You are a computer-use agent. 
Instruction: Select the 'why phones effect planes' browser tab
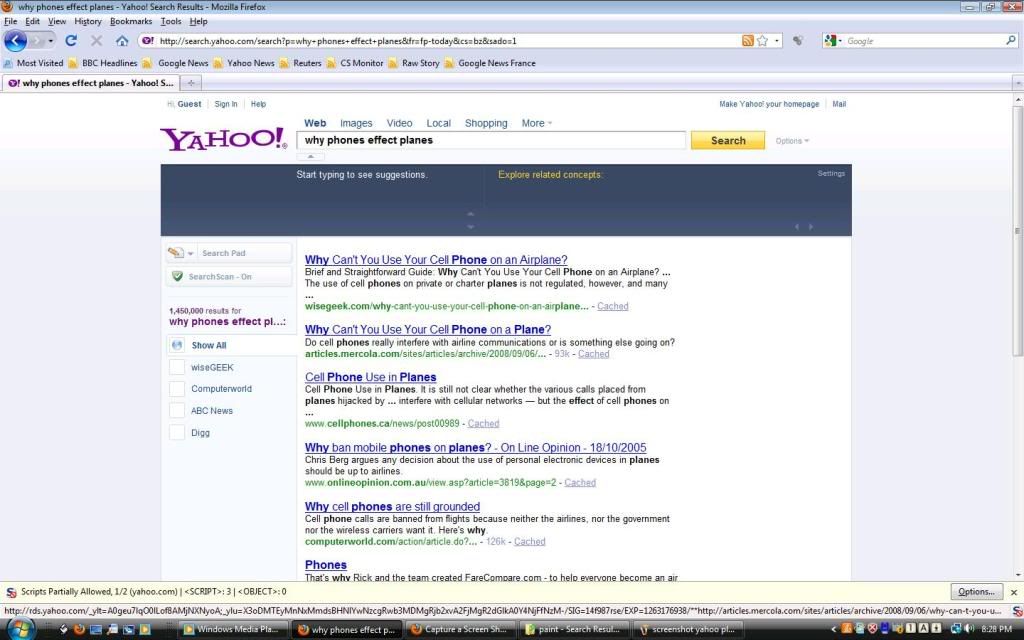pyautogui.click(x=91, y=83)
